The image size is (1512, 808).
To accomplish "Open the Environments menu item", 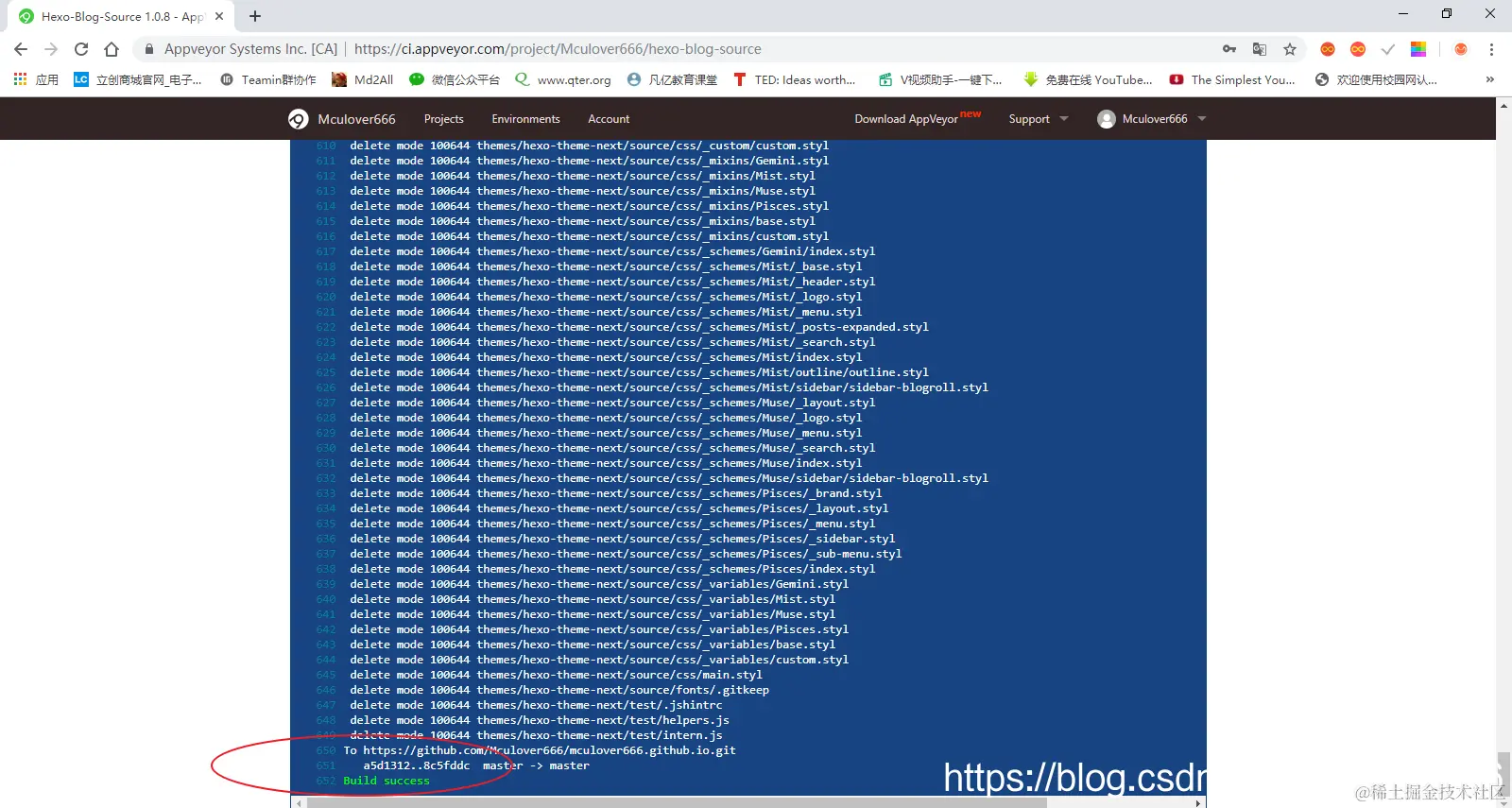I will pyautogui.click(x=525, y=119).
